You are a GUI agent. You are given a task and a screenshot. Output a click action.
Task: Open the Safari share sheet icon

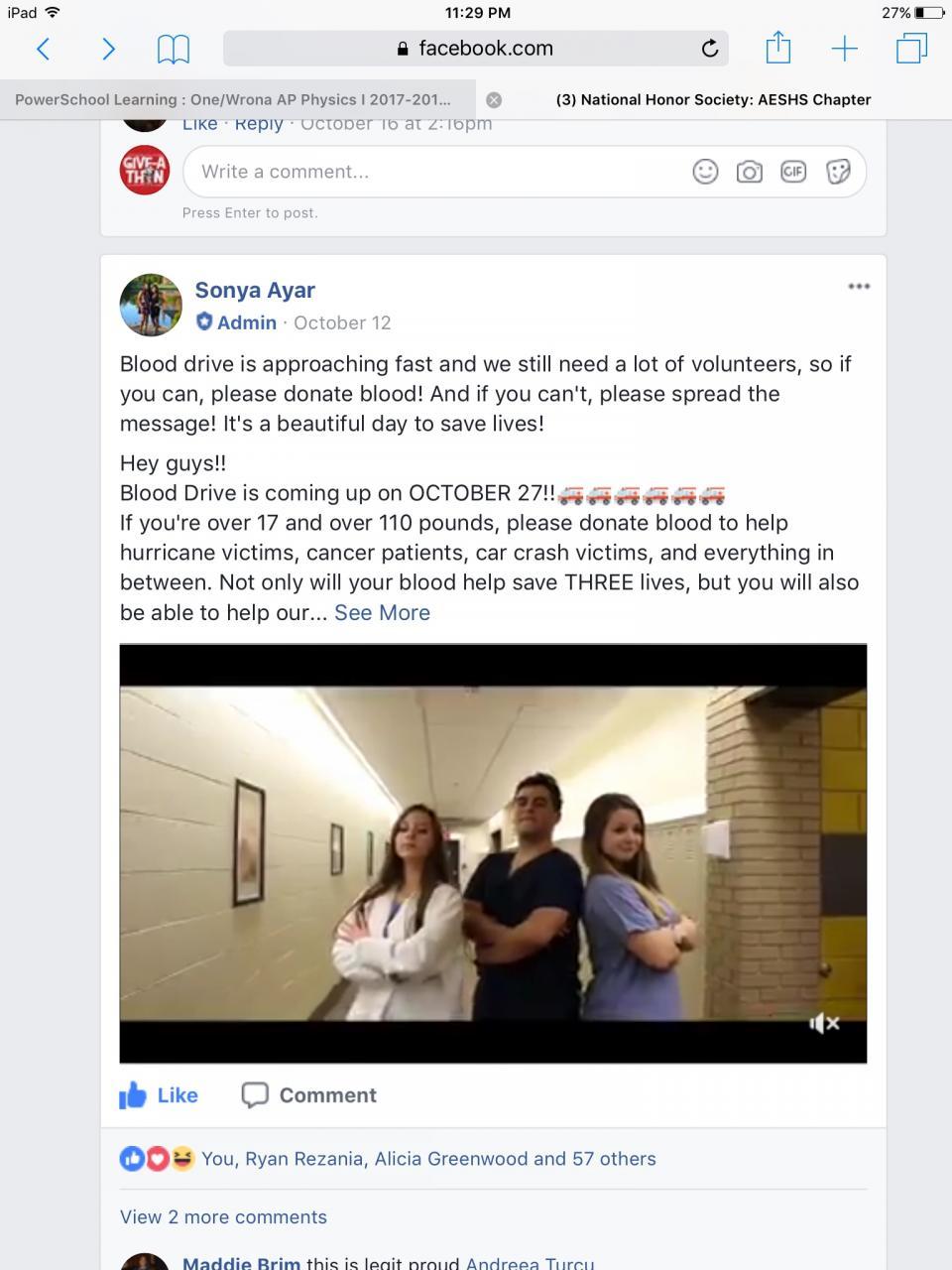[x=778, y=47]
